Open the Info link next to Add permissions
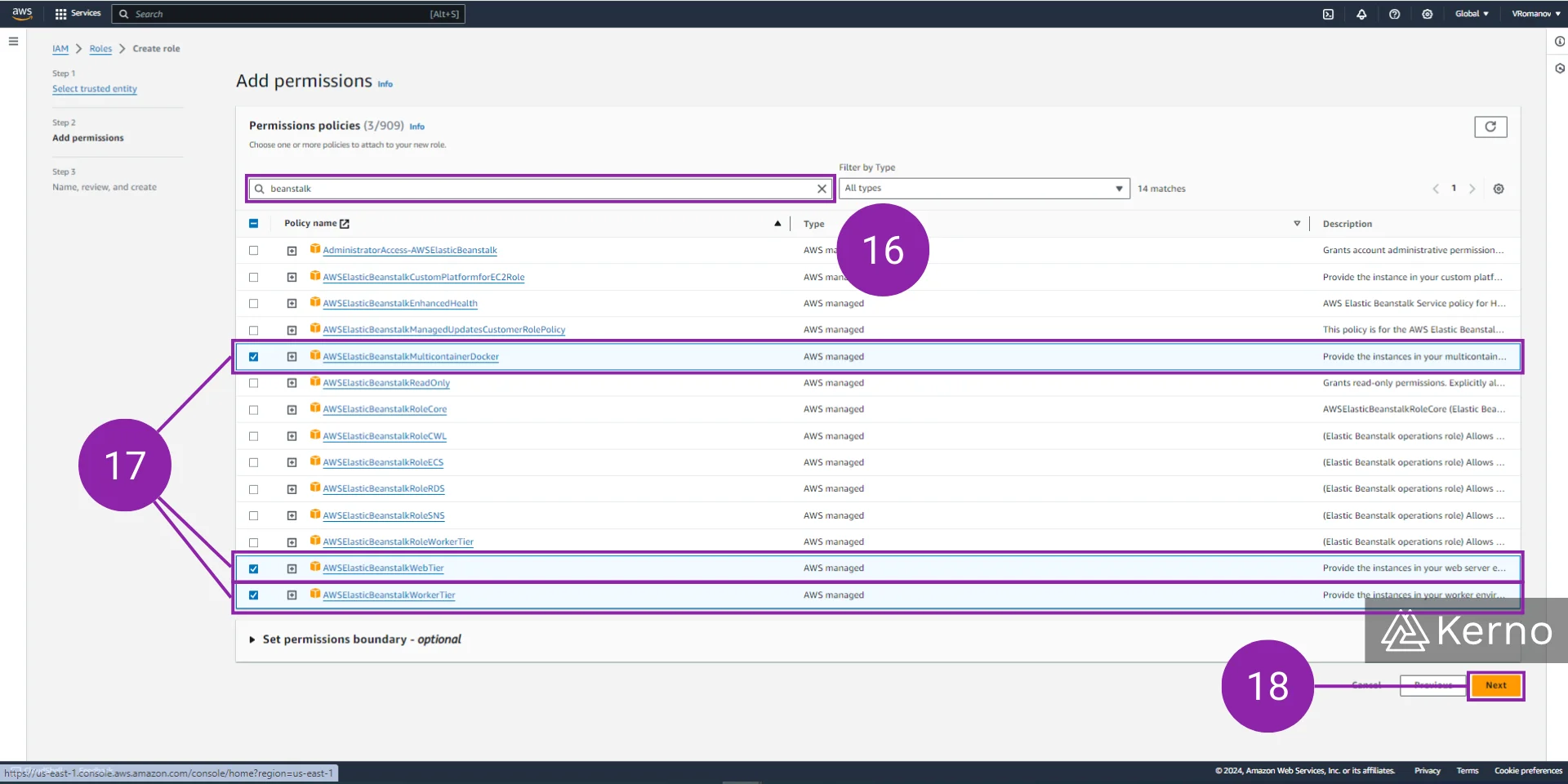 point(385,84)
